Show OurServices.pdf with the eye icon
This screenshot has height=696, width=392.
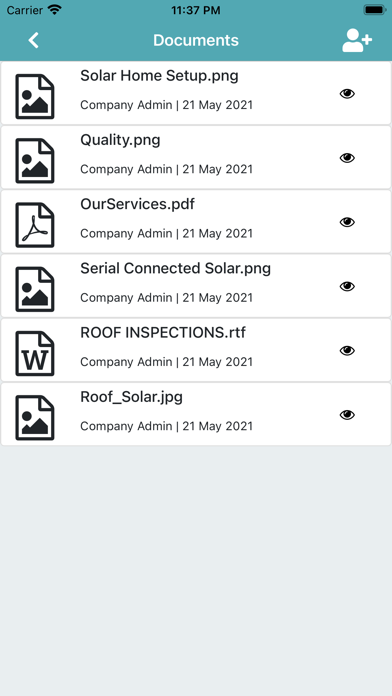coord(347,222)
